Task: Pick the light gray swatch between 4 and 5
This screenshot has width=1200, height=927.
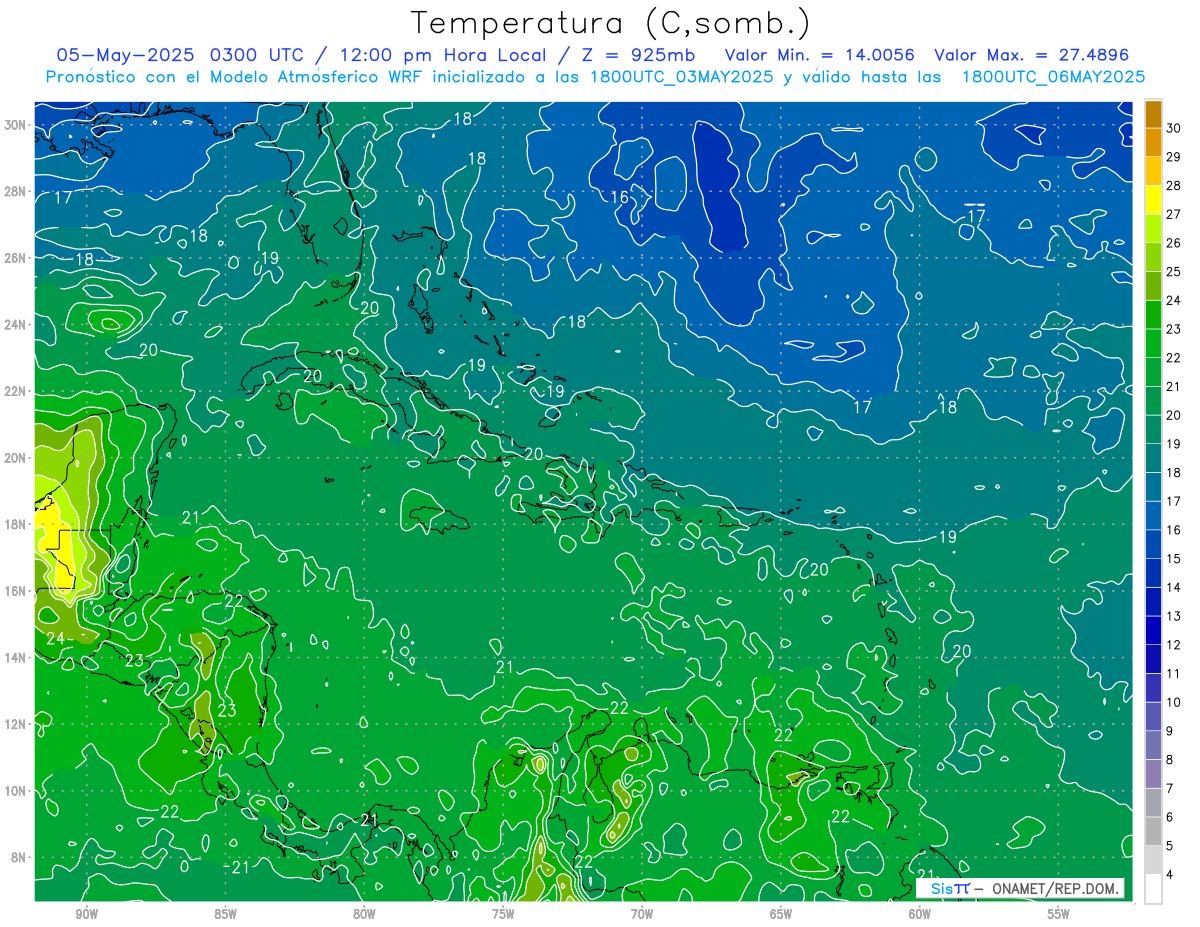Action: (1153, 860)
